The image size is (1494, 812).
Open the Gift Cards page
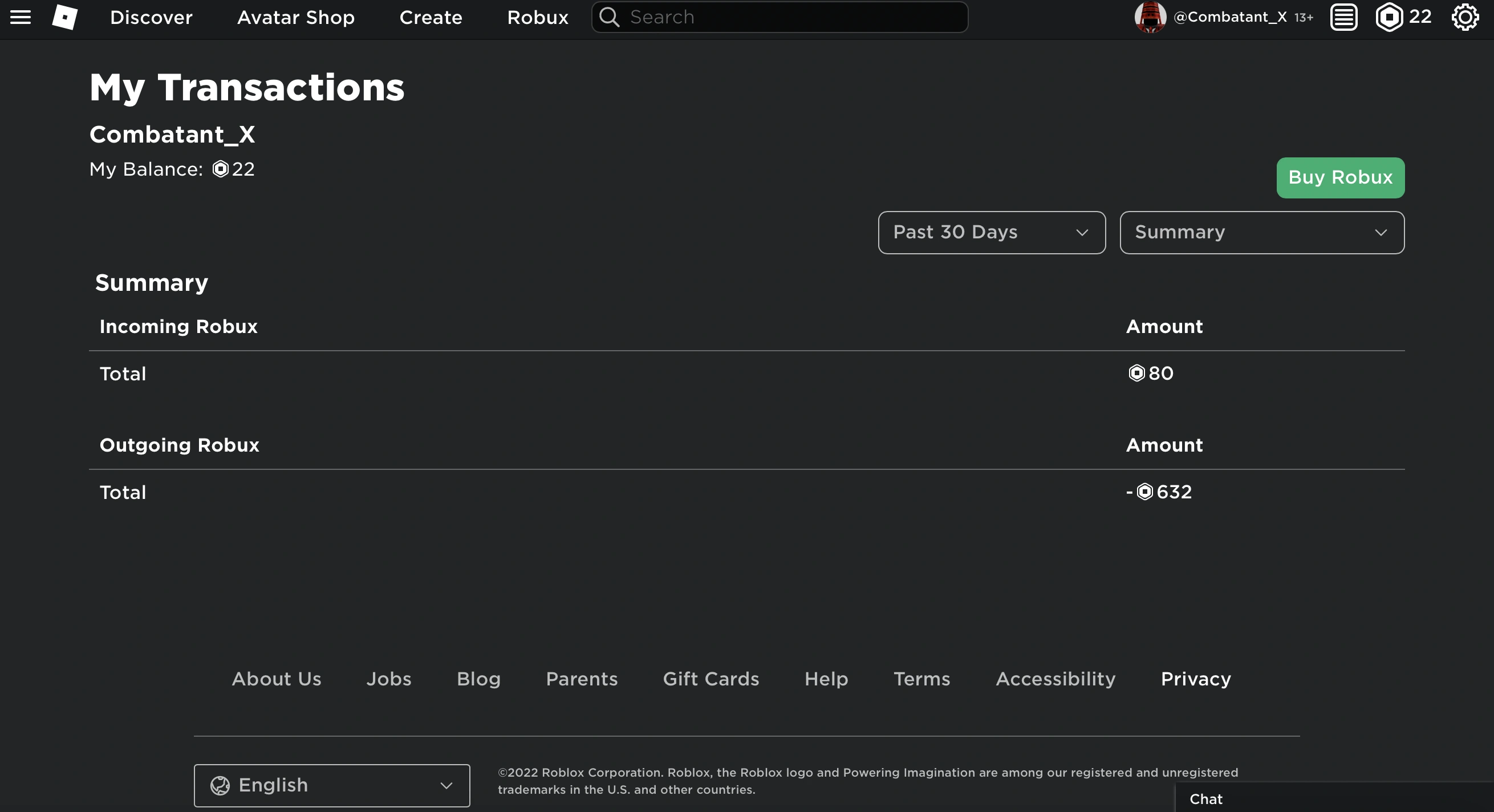point(711,679)
